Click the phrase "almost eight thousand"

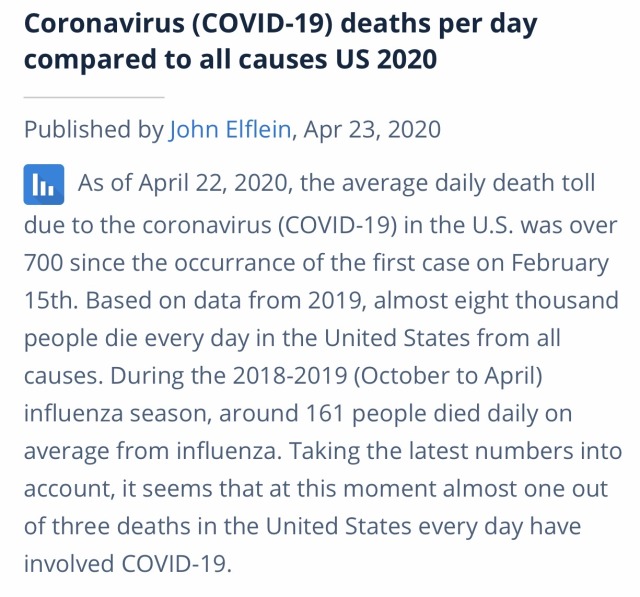click(496, 301)
